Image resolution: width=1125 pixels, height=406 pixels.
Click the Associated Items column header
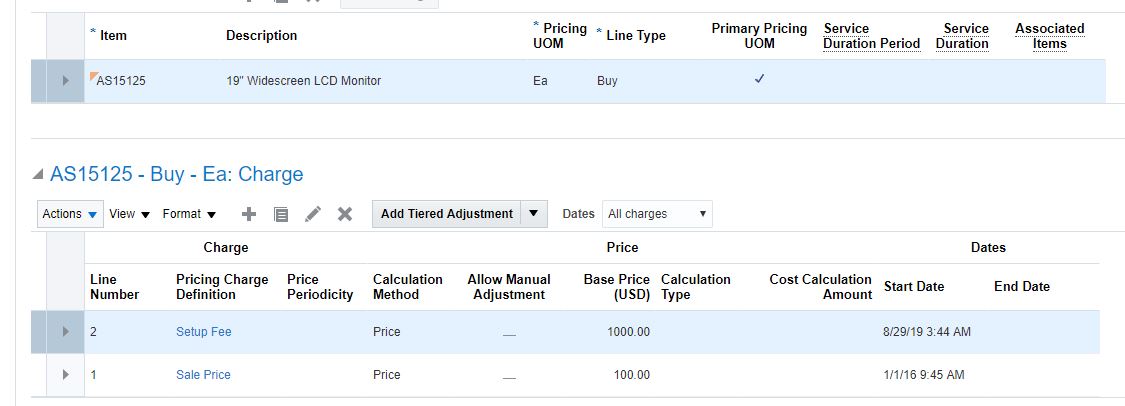[1050, 36]
